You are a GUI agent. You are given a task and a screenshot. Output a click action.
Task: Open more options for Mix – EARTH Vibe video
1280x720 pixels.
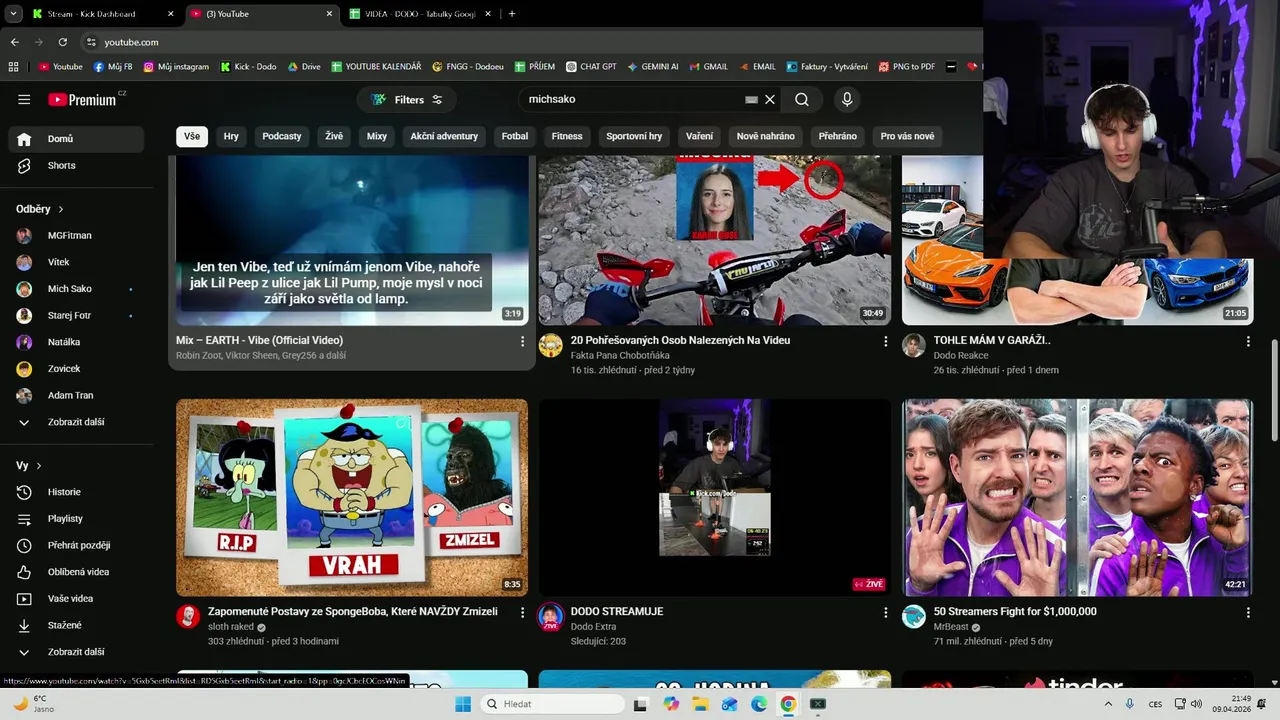522,341
